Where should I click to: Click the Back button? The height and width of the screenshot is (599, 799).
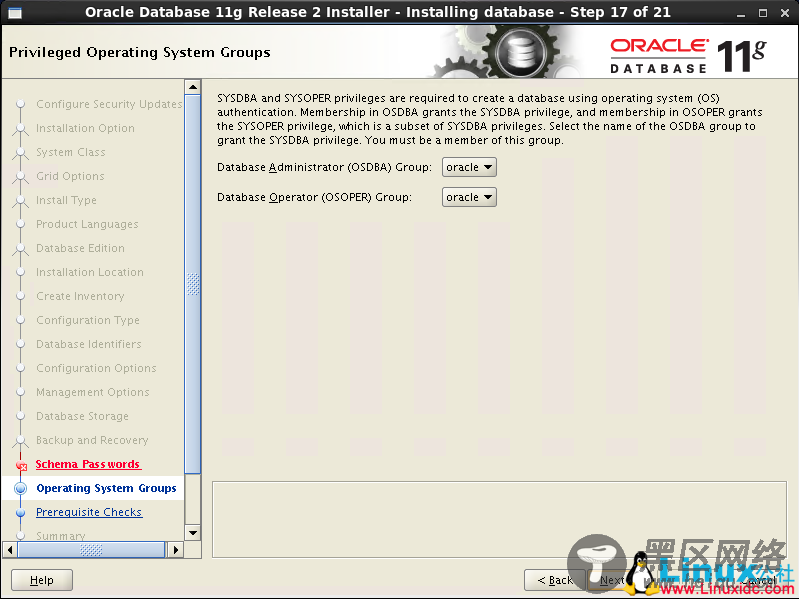click(554, 580)
